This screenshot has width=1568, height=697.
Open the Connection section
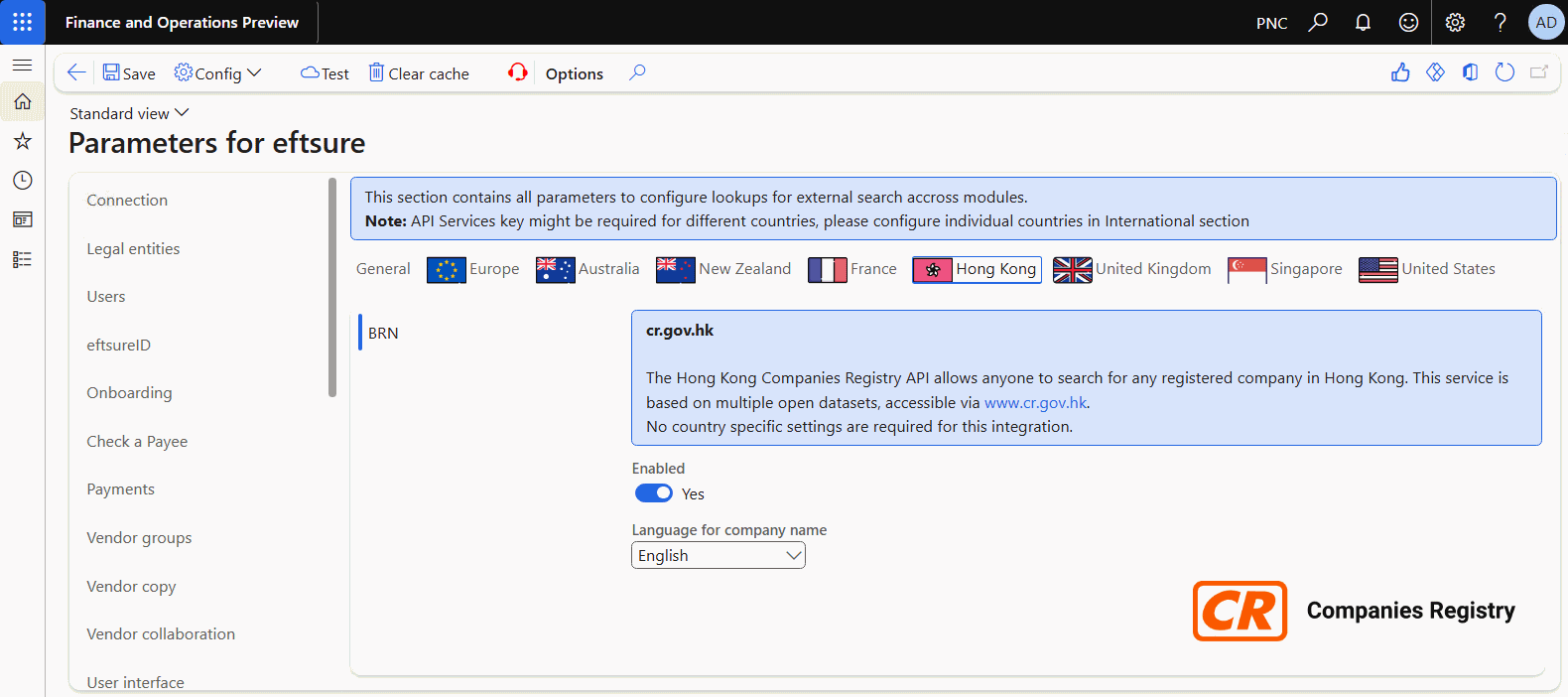(x=127, y=200)
